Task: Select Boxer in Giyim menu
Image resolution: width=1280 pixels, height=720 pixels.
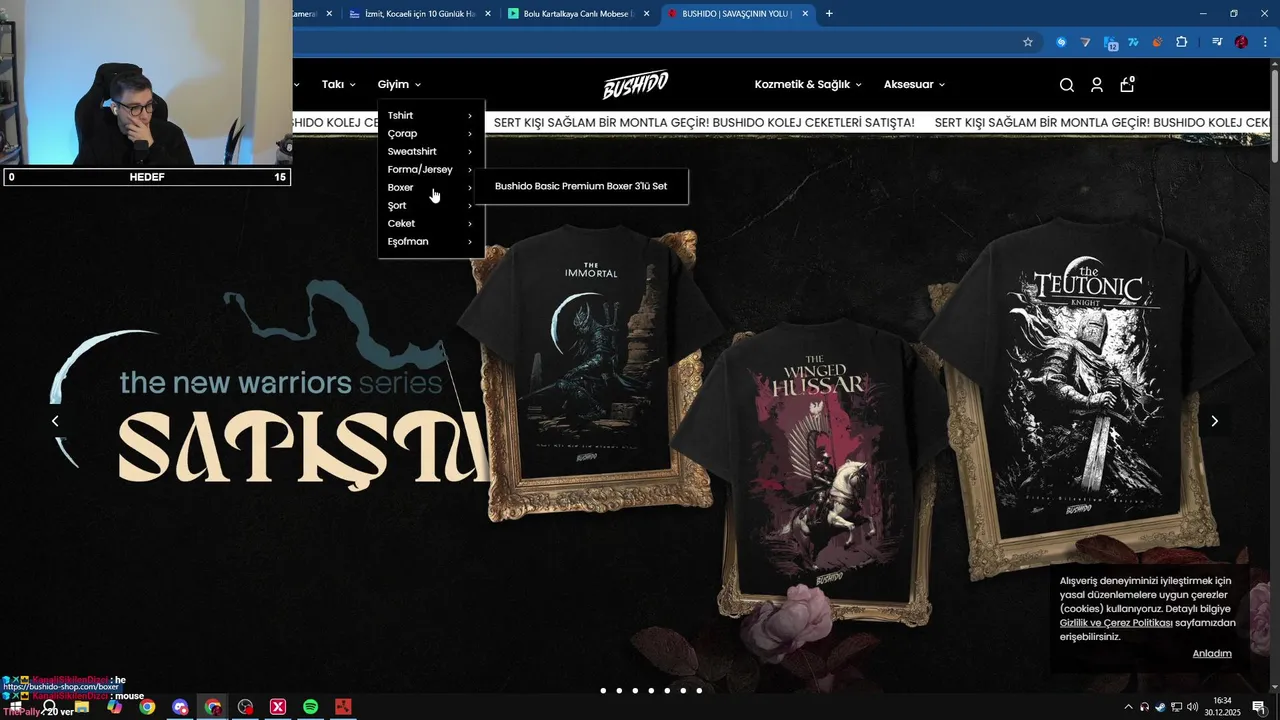Action: [x=401, y=188]
